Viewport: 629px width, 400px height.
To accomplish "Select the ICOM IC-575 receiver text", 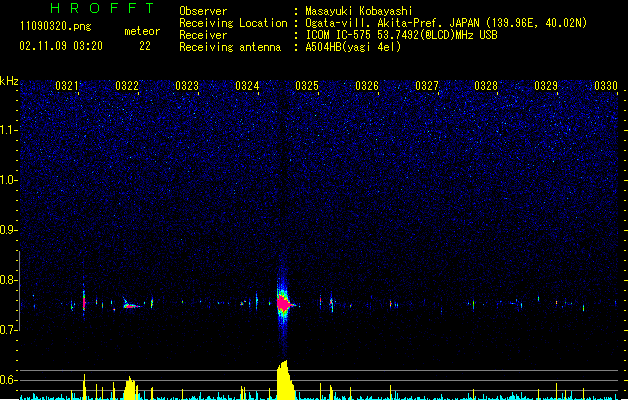I will click(x=401, y=35).
